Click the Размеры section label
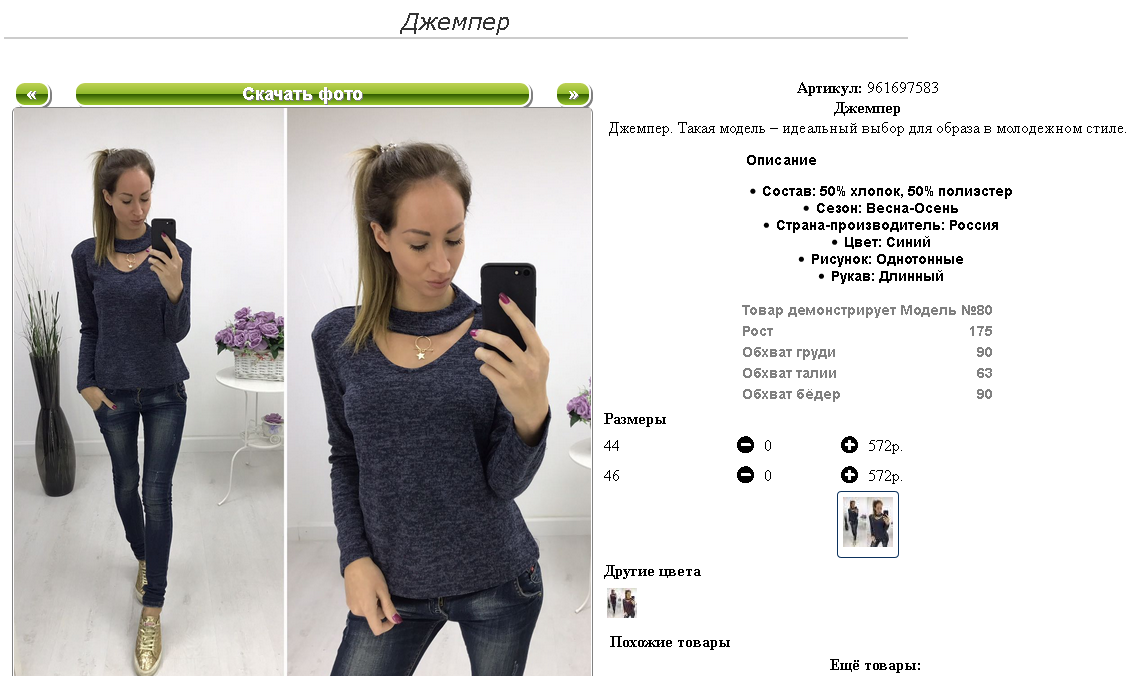 [634, 419]
